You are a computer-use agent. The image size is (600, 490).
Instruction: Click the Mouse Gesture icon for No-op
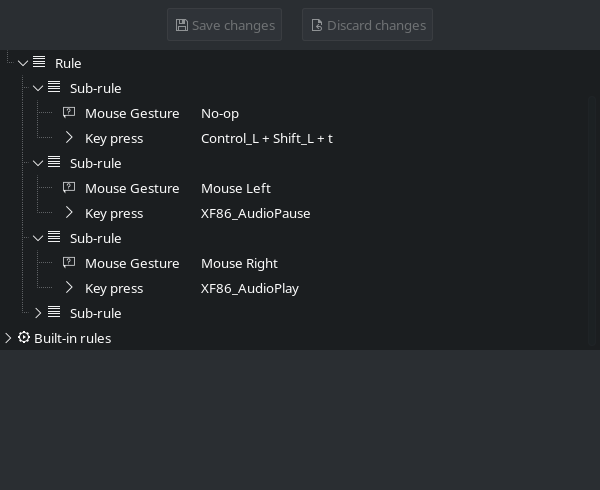tap(69, 112)
